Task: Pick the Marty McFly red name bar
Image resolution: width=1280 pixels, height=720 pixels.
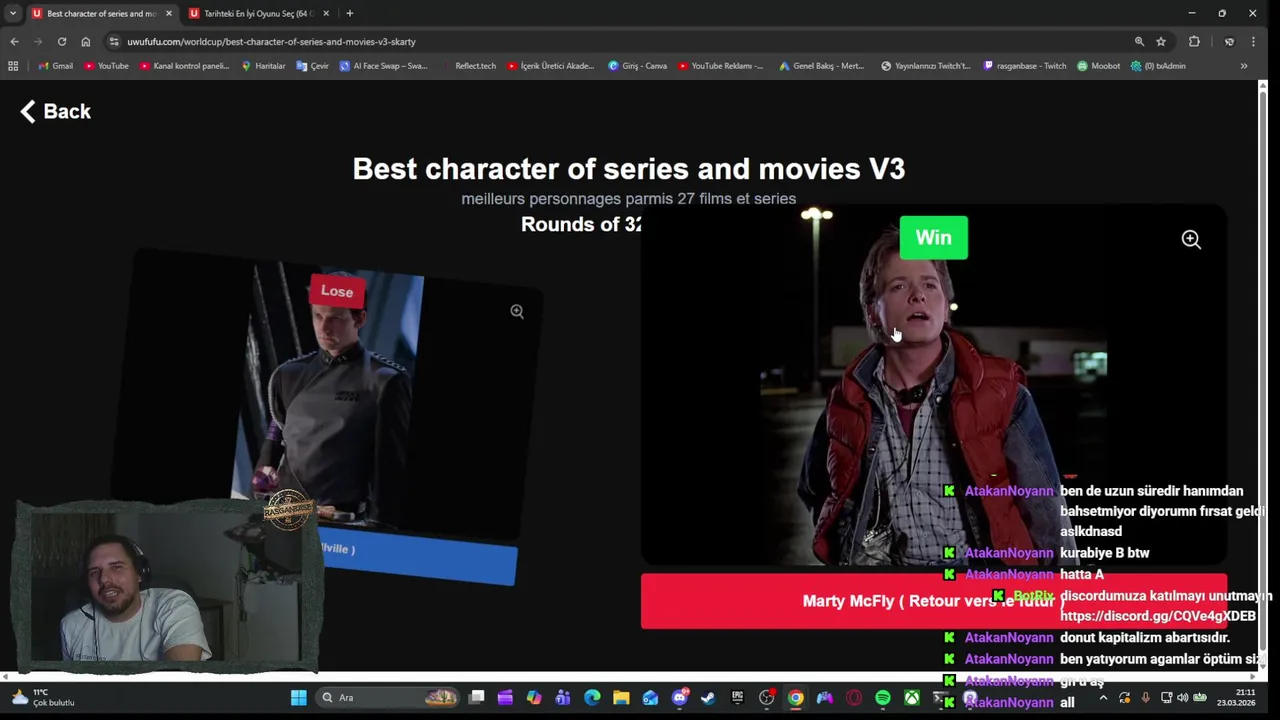Action: [x=933, y=601]
